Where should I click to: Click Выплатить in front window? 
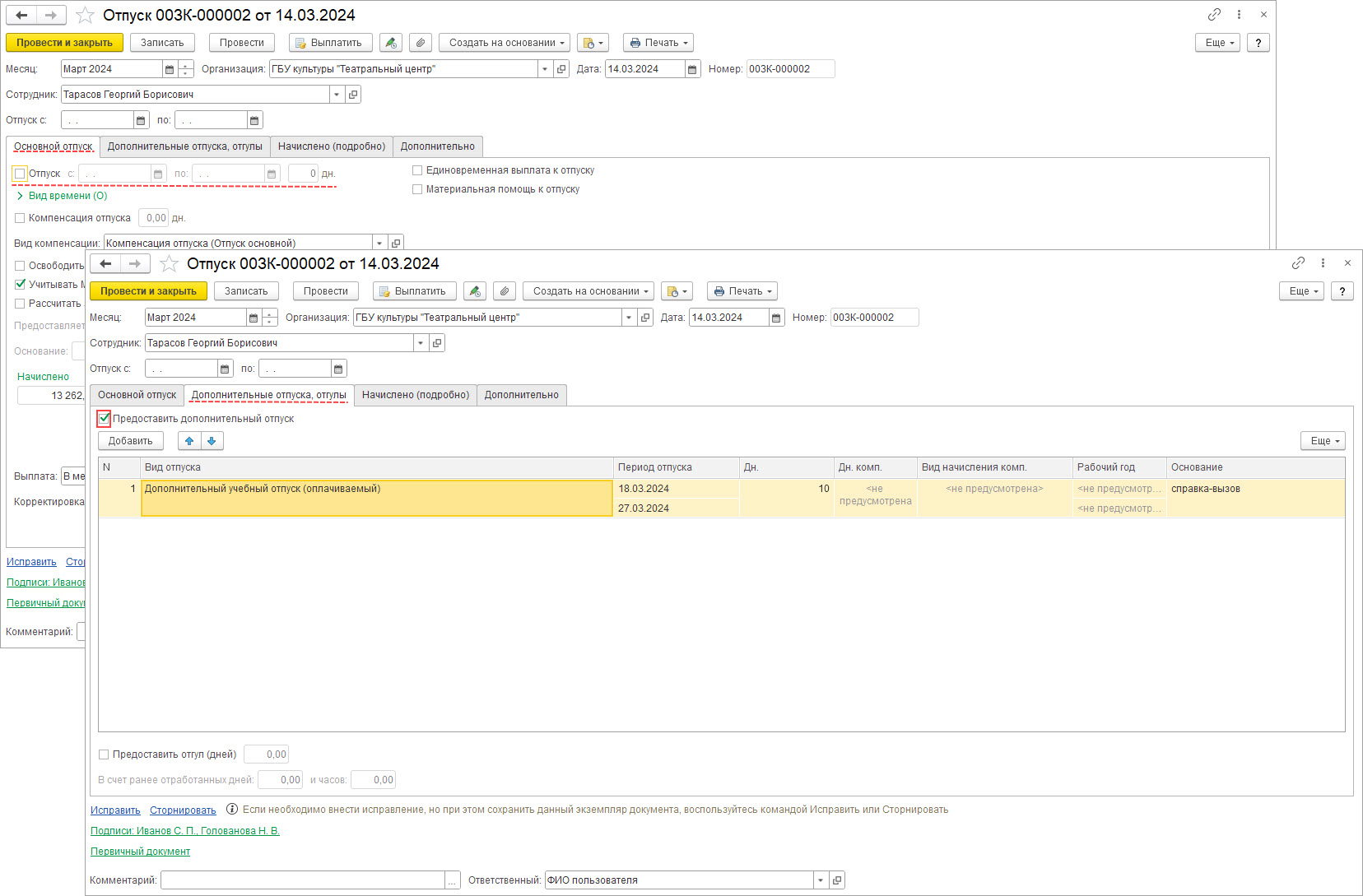click(x=415, y=291)
